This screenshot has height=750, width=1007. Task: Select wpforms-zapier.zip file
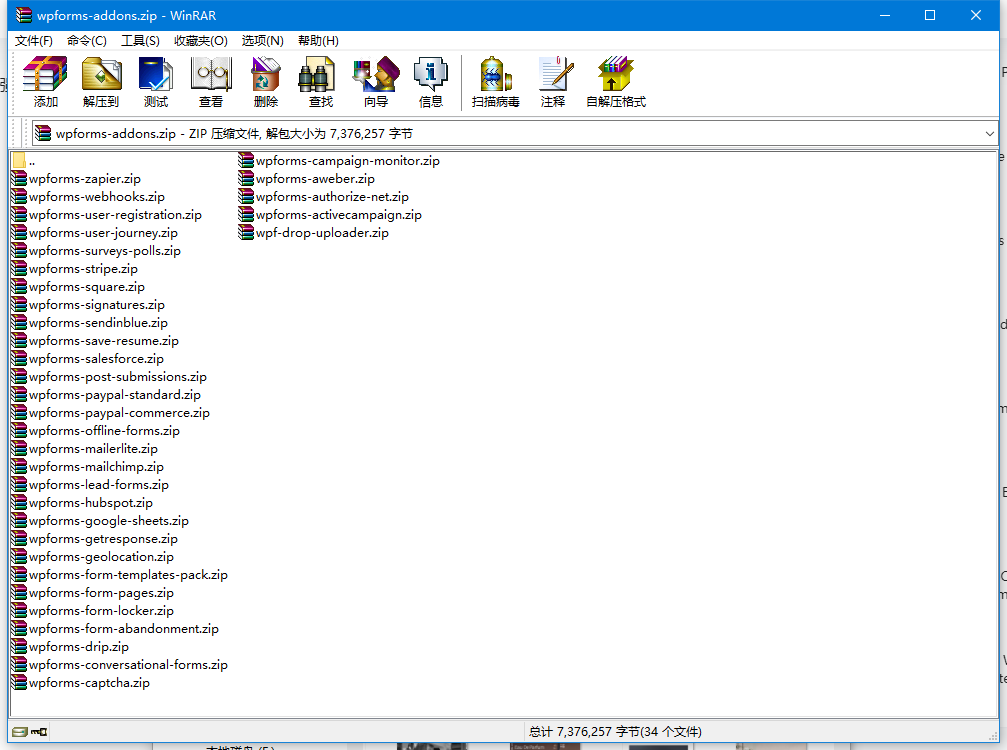pyautogui.click(x=76, y=179)
